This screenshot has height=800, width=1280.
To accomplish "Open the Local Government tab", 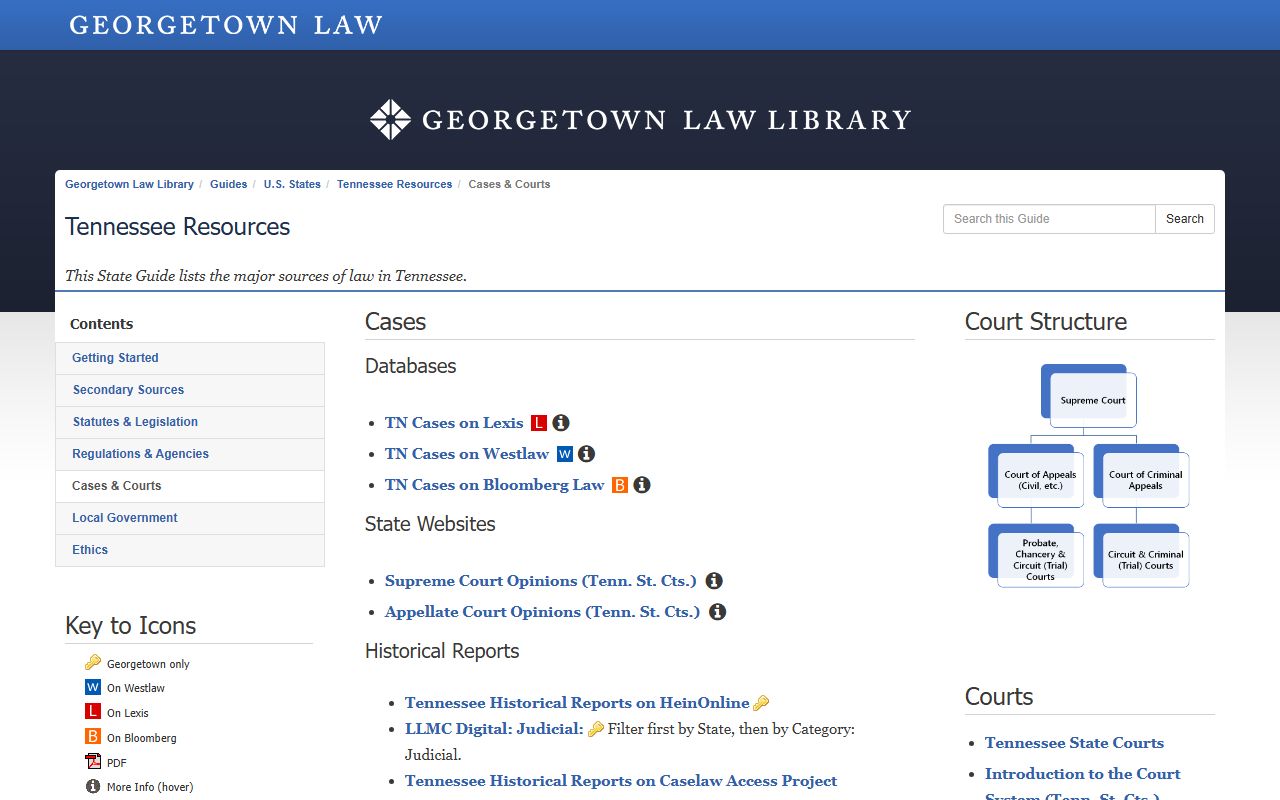I will coord(190,518).
